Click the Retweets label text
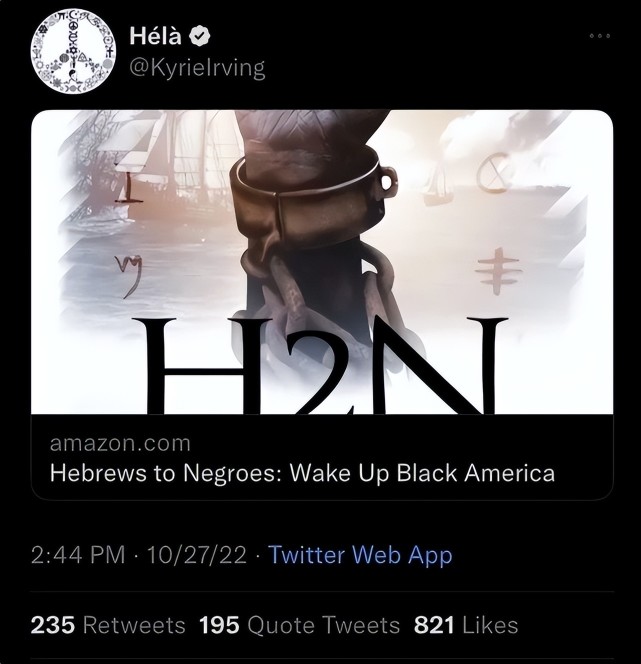Screen dimensions: 641x664 [x=134, y=625]
